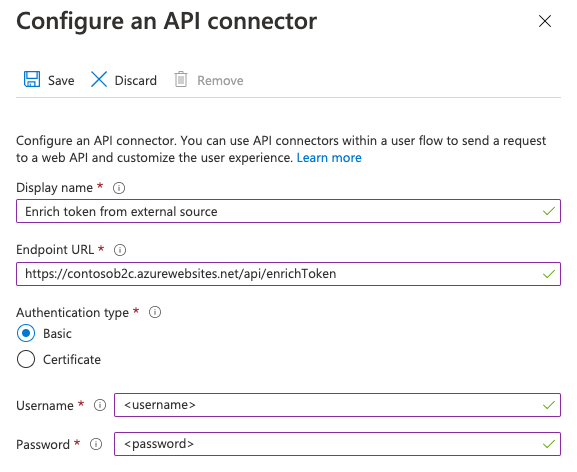Click the green checkmark in Endpoint URL field

click(549, 274)
